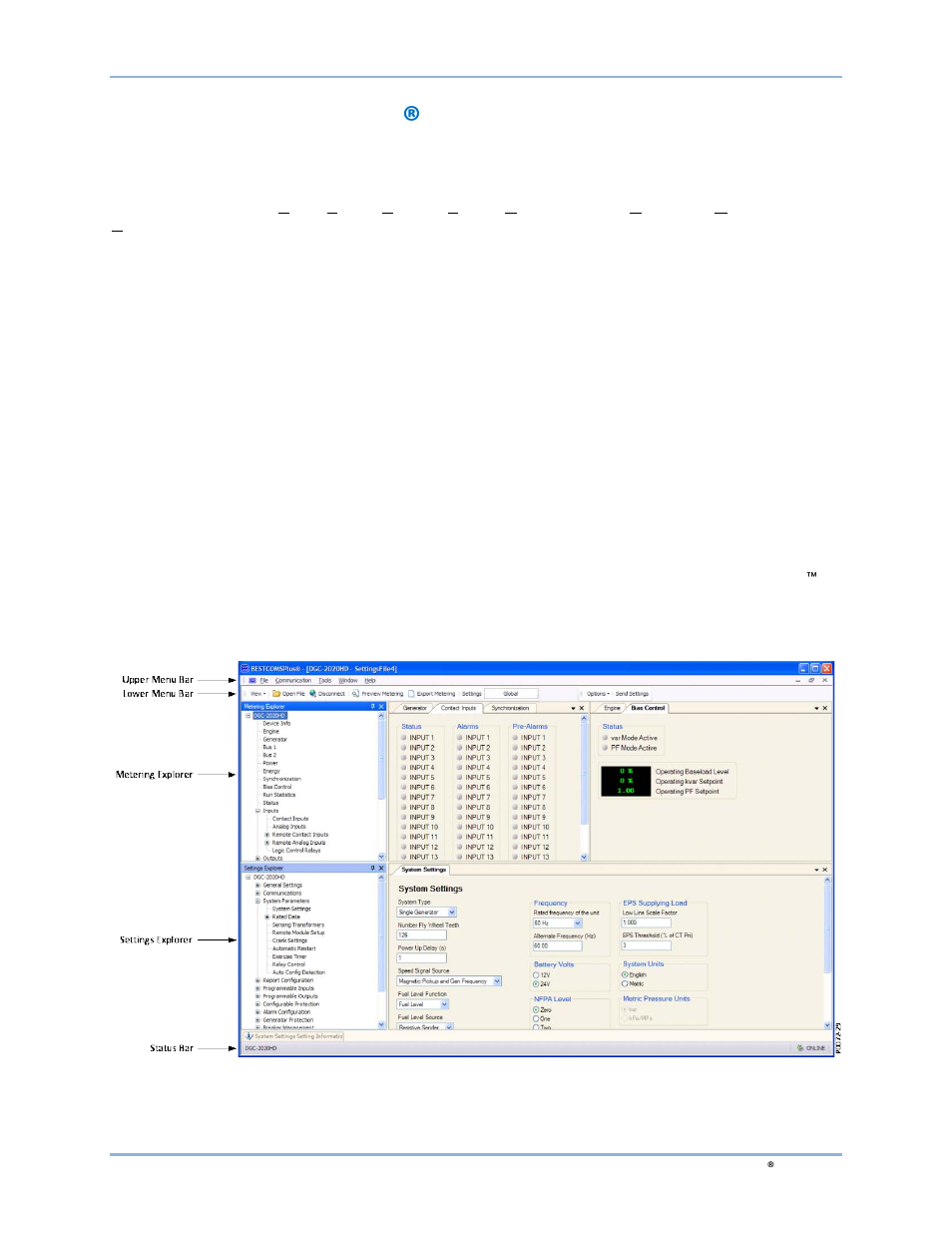The image size is (952, 1233).
Task: Open the Tools menu
Action: 325,680
